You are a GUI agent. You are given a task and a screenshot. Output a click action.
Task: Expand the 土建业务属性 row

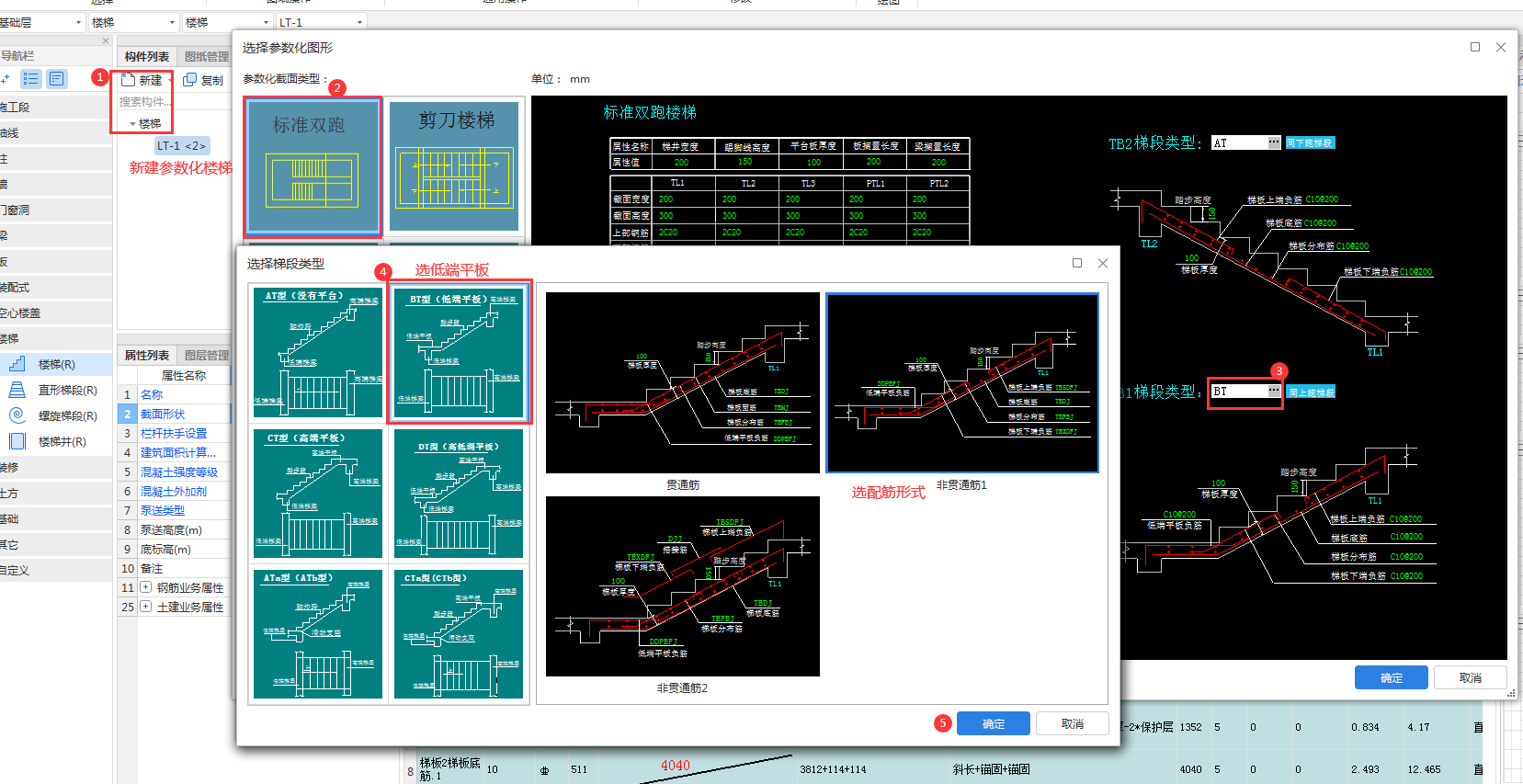145,607
